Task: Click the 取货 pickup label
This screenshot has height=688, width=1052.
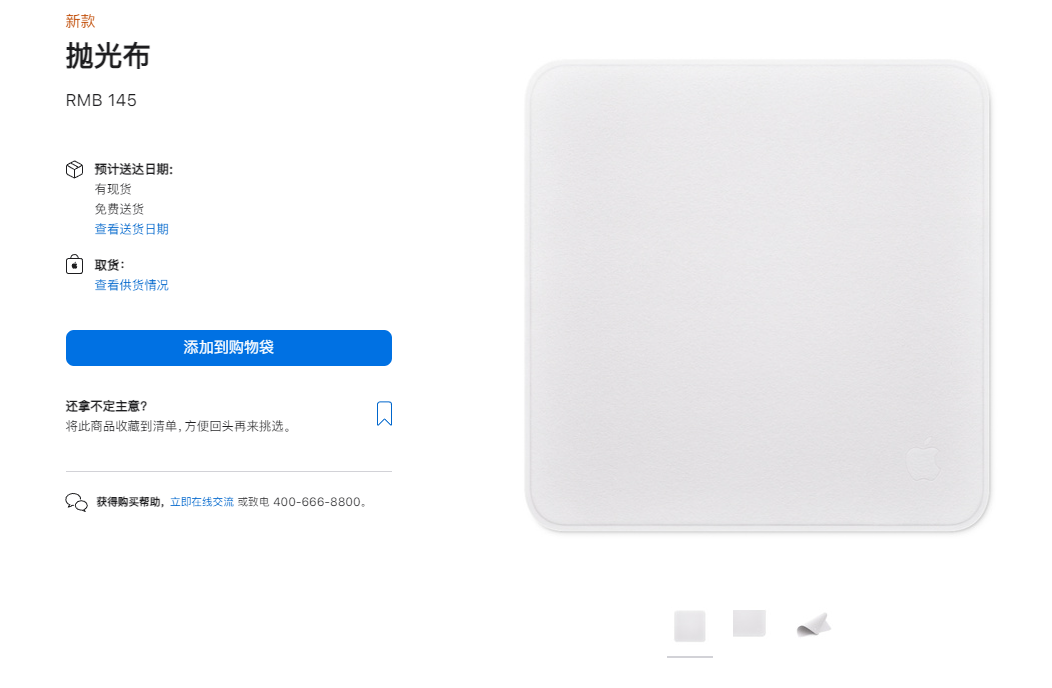Action: coord(109,264)
